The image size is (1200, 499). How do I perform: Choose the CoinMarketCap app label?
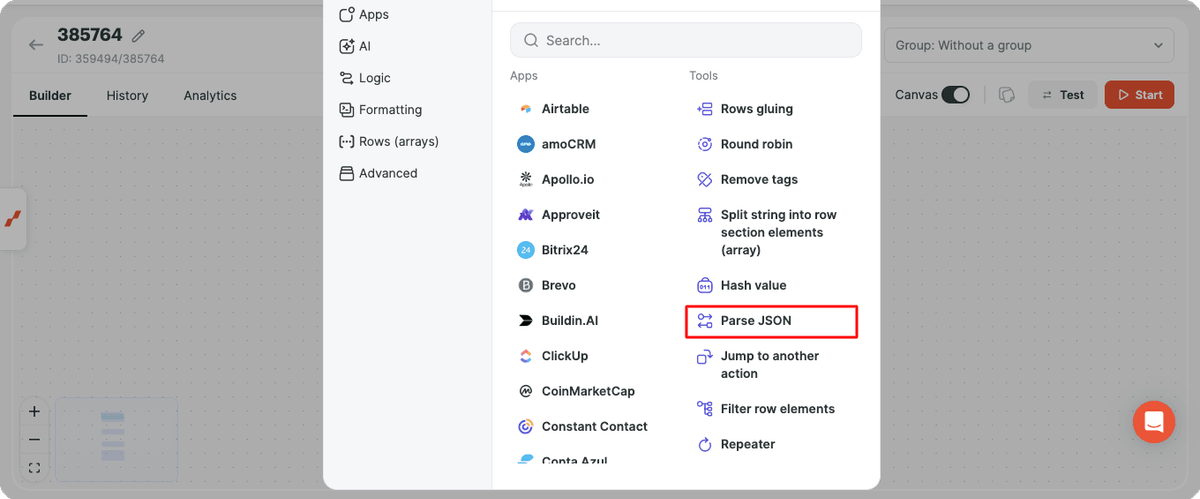(x=588, y=391)
